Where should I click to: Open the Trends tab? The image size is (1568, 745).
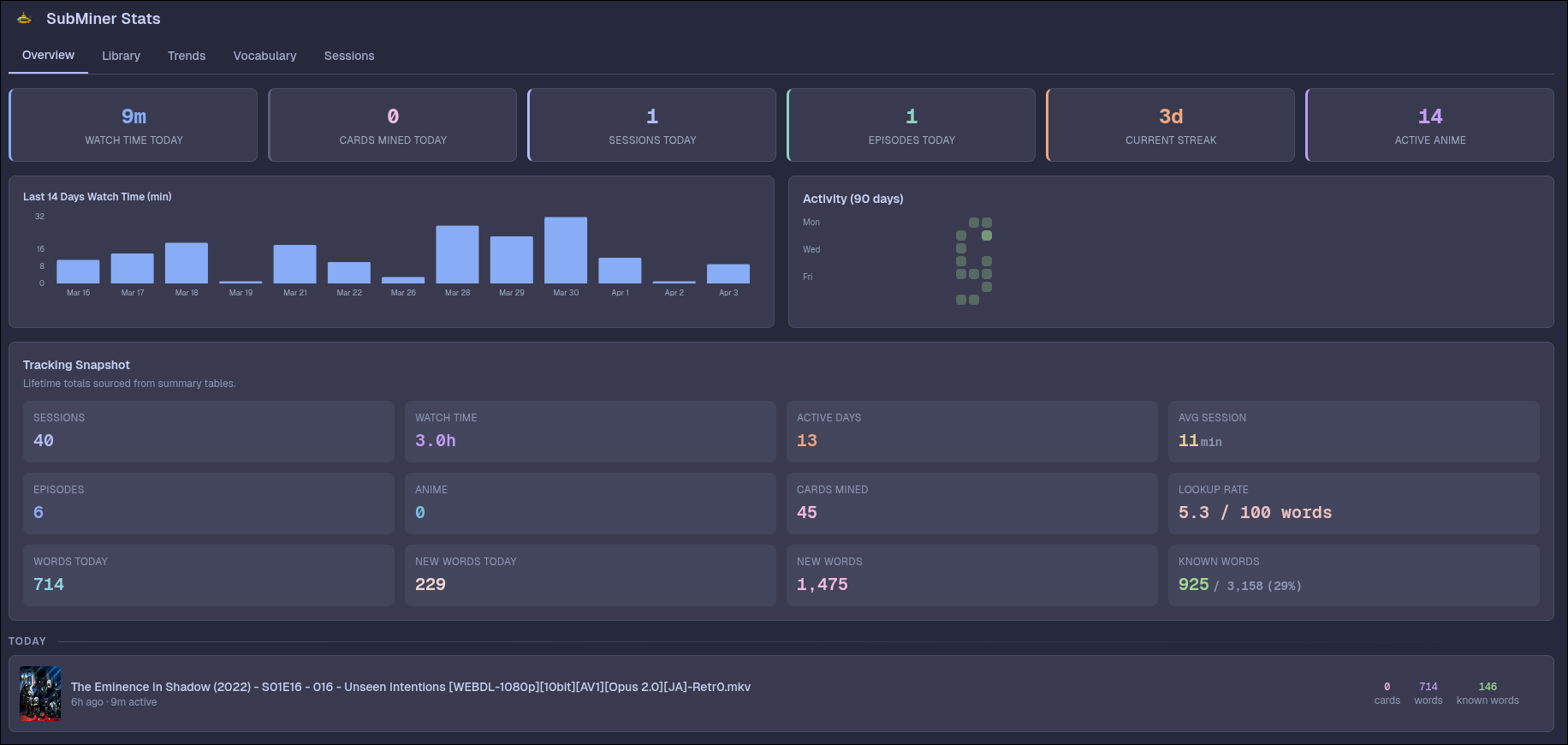pos(187,56)
